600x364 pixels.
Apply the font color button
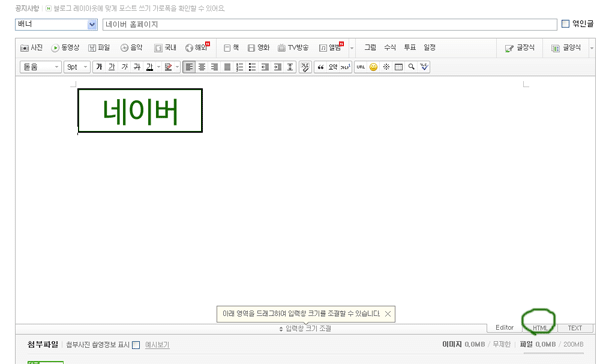(150, 67)
